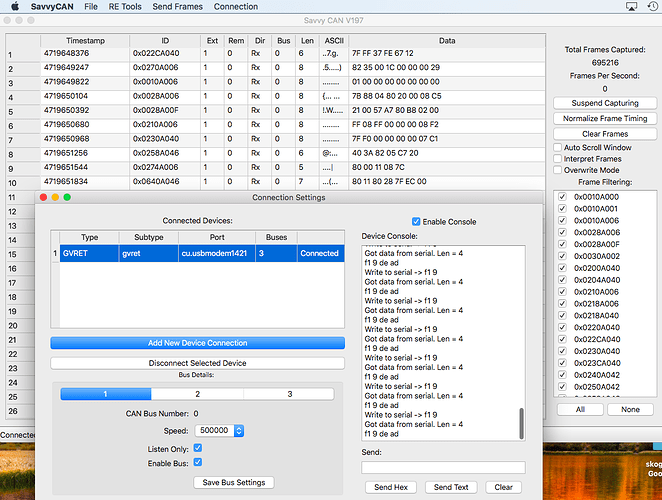Open the Apple menu
Screen dimensions: 662x500
pos(15,6)
